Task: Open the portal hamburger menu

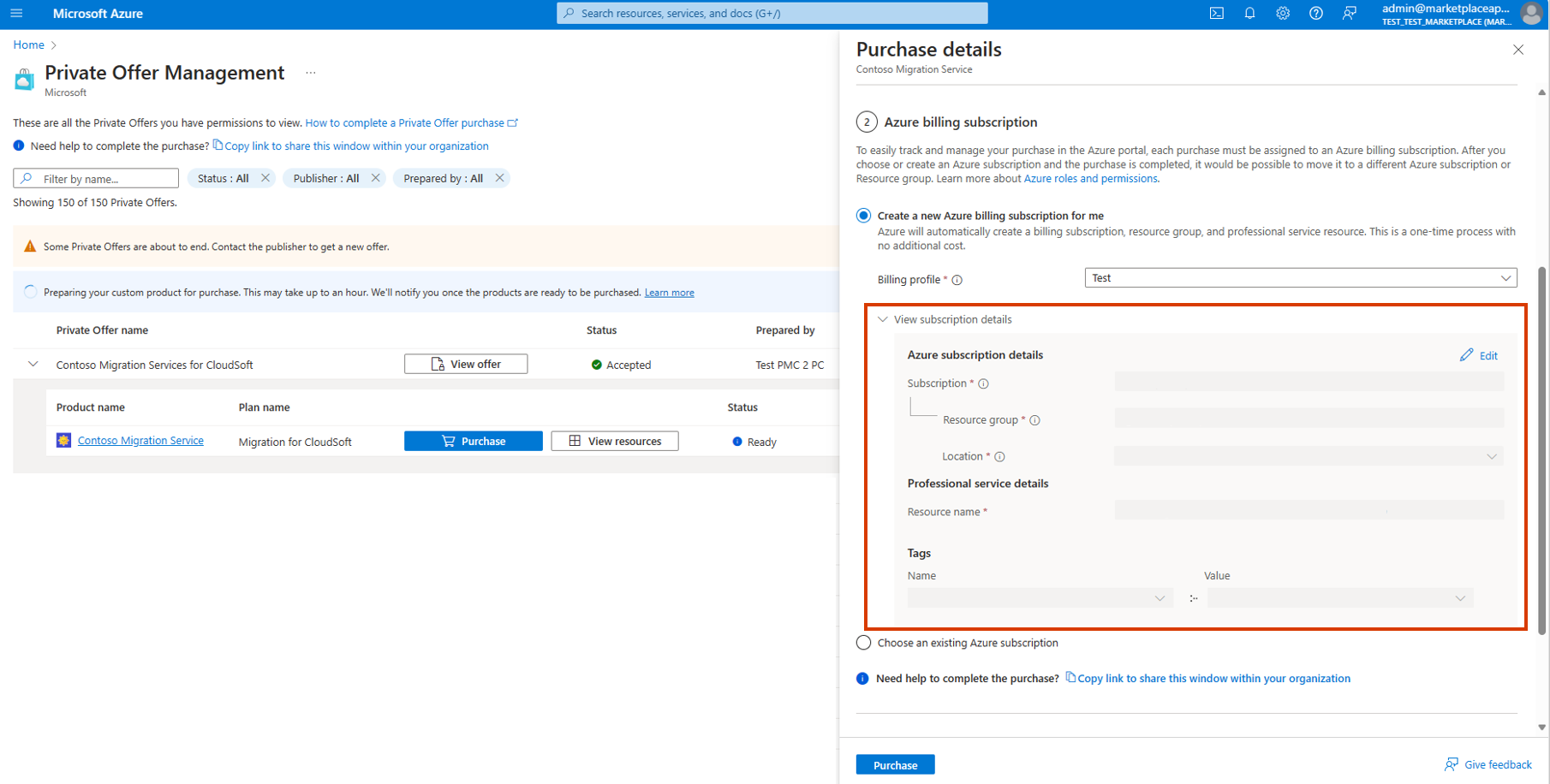Action: (15, 13)
